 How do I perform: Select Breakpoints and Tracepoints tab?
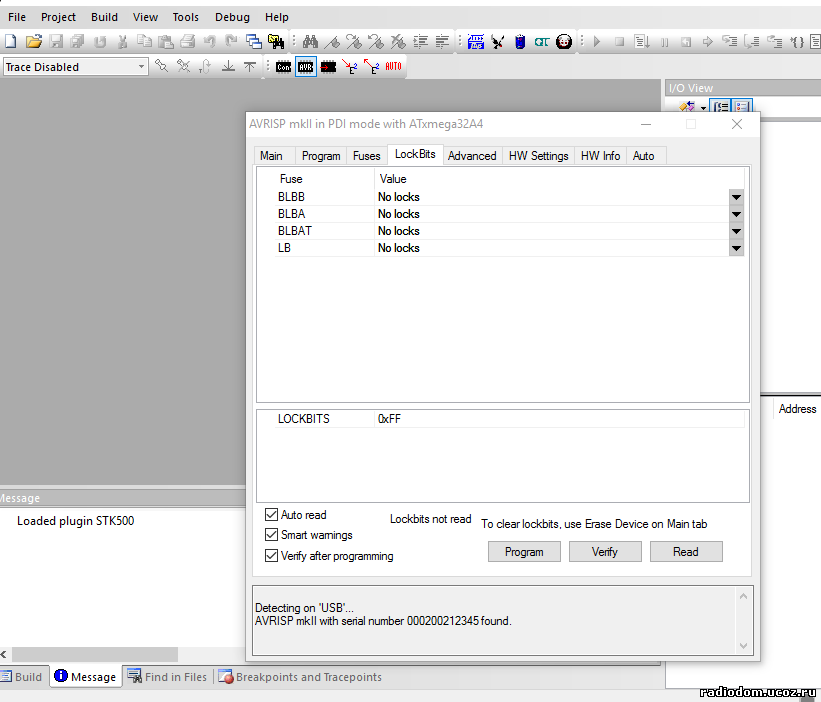pos(300,677)
